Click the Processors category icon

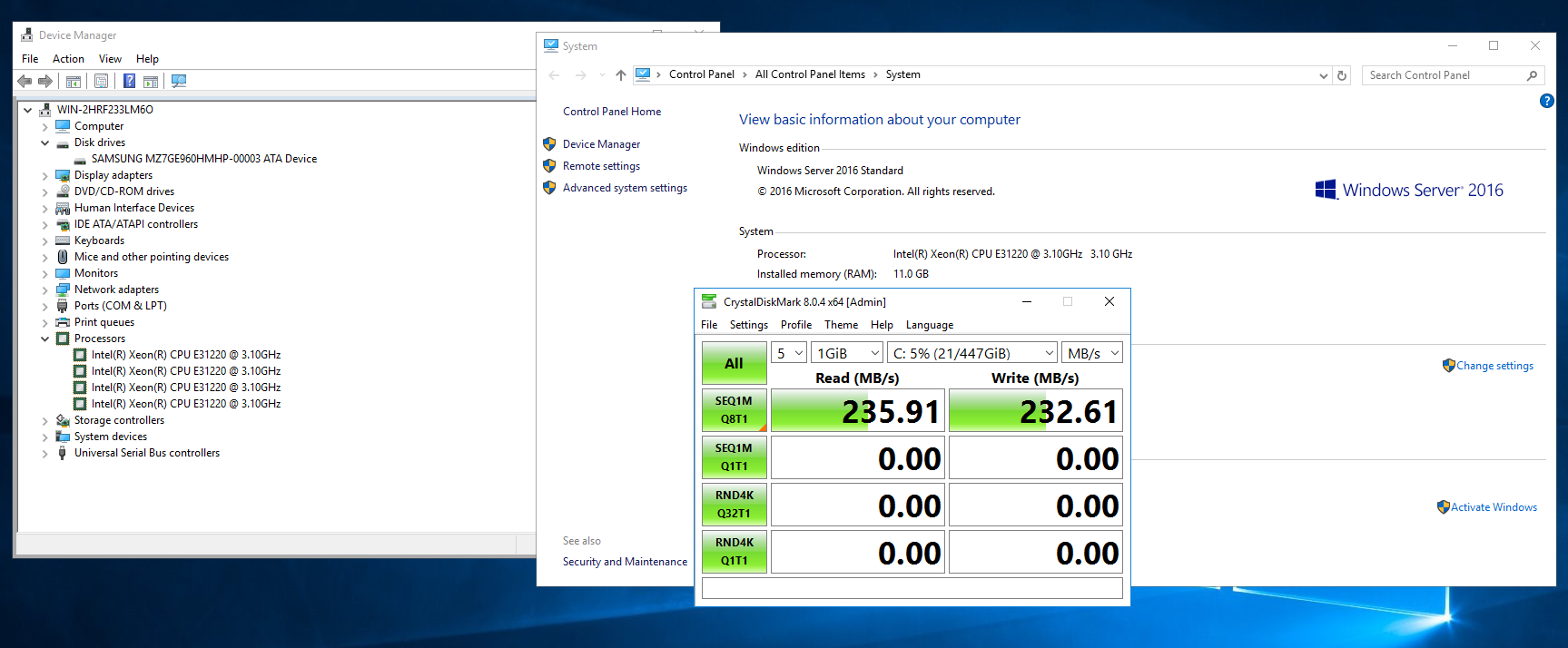pyautogui.click(x=63, y=339)
